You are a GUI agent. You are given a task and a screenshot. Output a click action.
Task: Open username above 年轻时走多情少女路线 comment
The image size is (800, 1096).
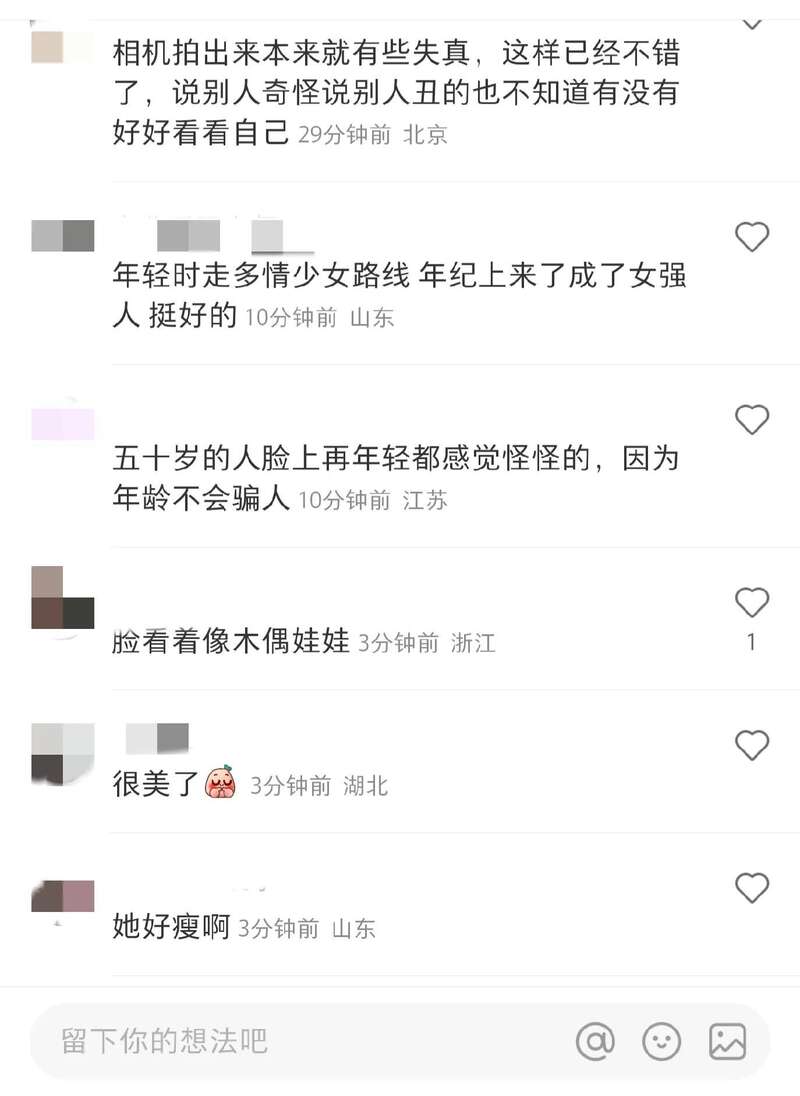tap(219, 235)
